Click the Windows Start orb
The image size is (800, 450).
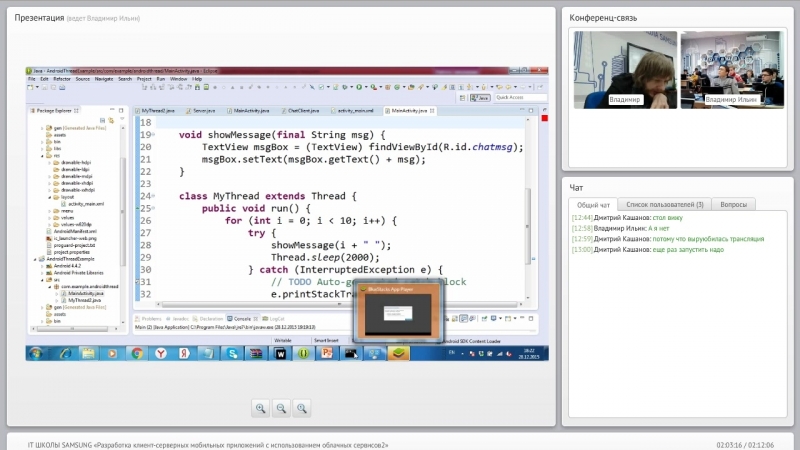(36, 354)
